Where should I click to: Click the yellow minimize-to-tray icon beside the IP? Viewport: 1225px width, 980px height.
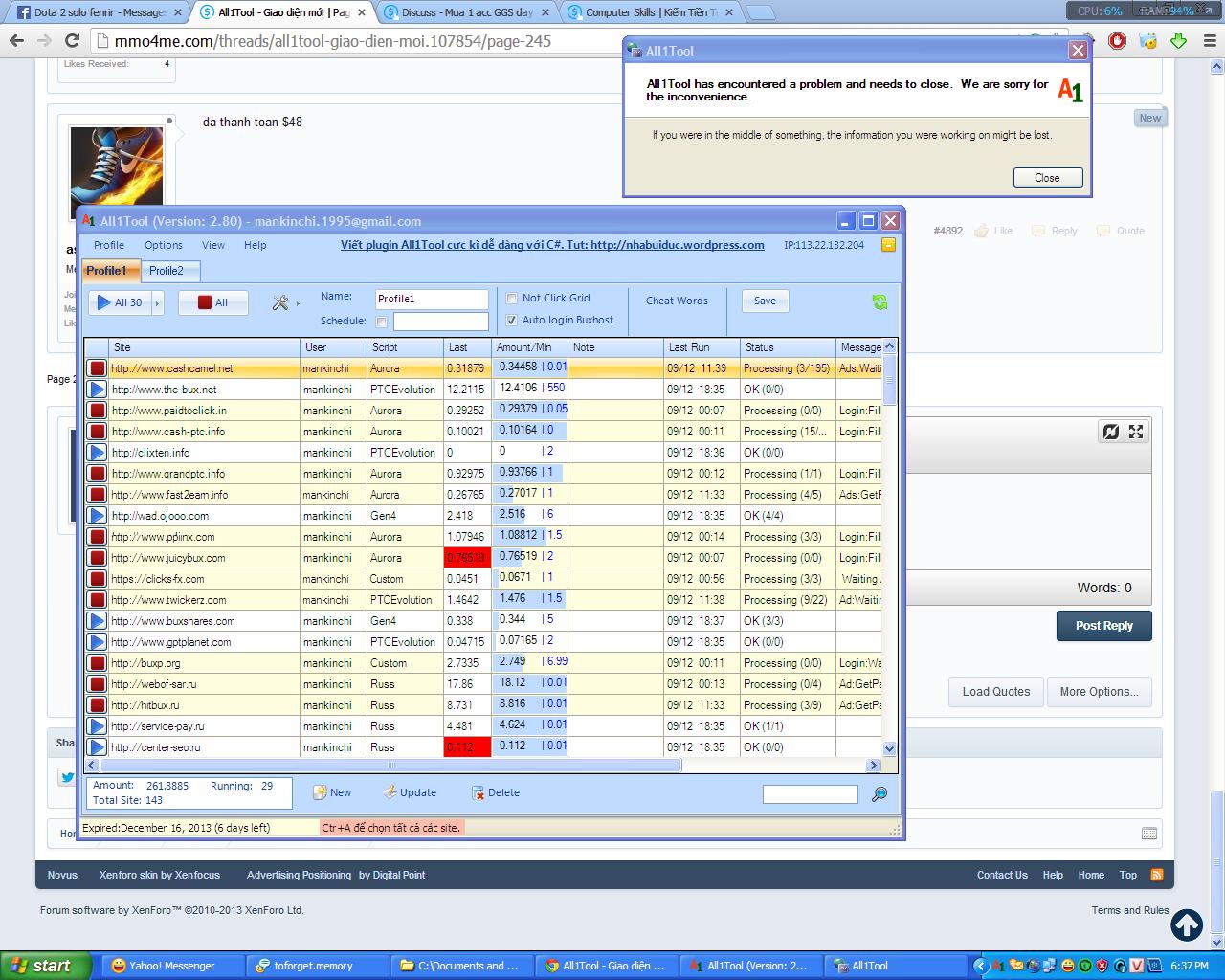coord(888,245)
